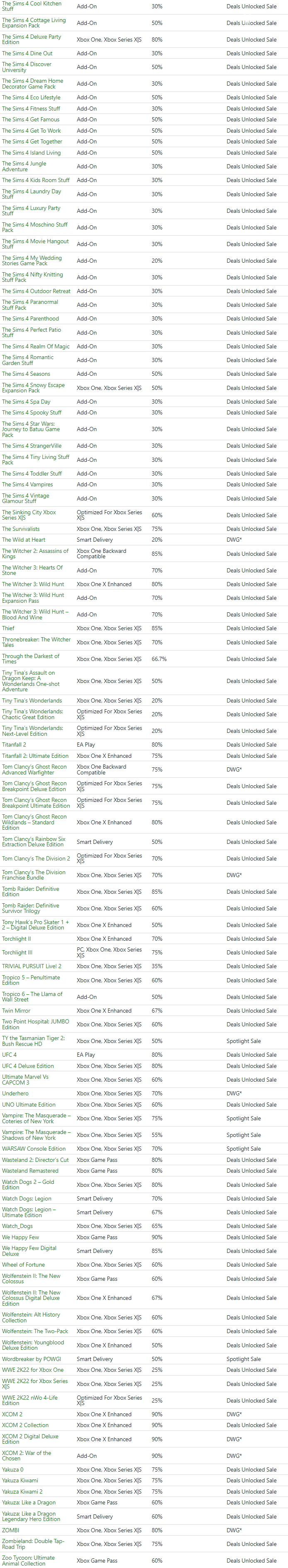The width and height of the screenshot is (288, 1568).
Task: Open the Twin Mirror game link
Action: (17, 1011)
